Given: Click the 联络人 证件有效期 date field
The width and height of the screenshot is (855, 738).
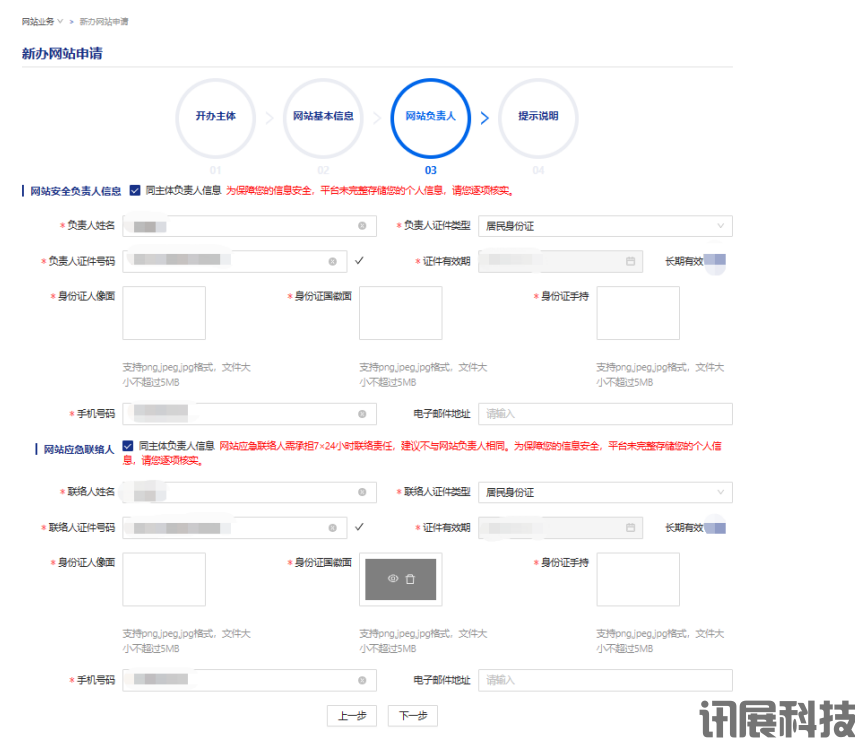Looking at the screenshot, I should (561, 527).
